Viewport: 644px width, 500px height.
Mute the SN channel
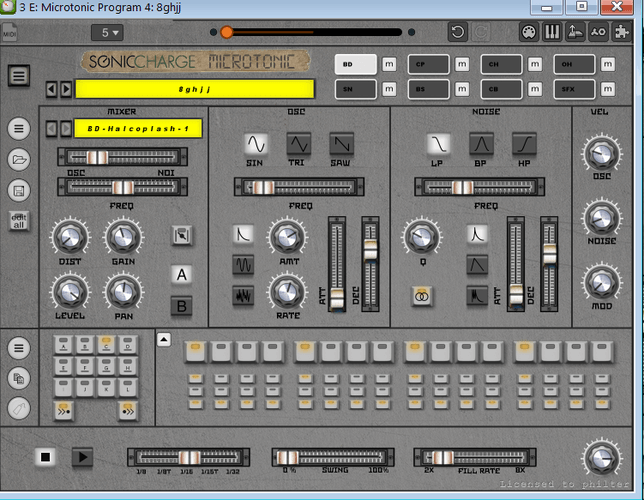[389, 89]
